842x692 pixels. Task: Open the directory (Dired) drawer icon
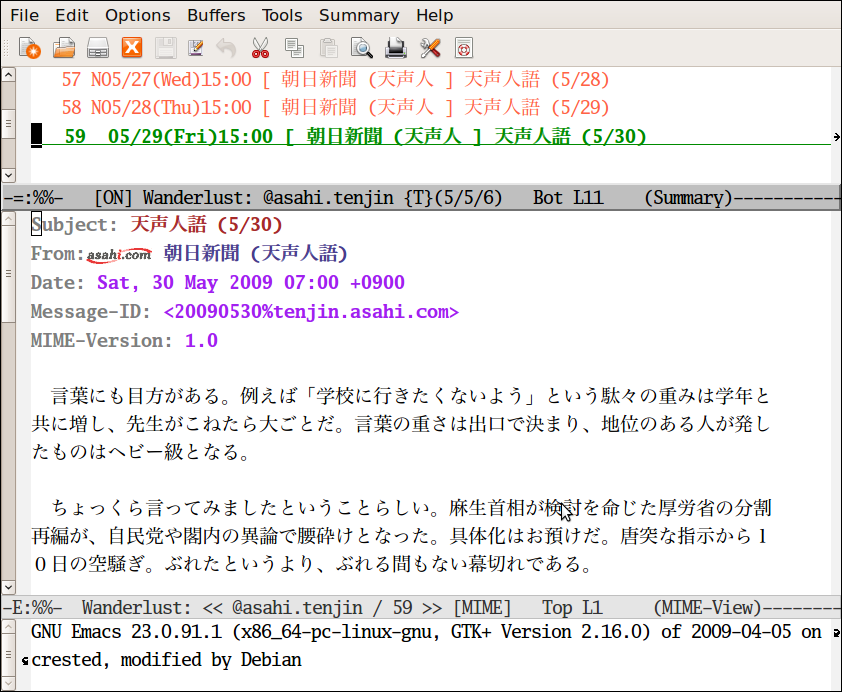(x=98, y=48)
